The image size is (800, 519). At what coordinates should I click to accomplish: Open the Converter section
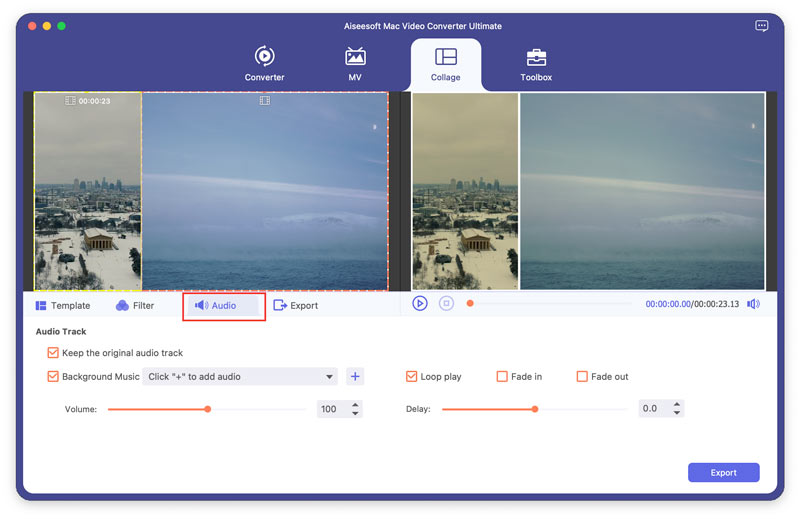click(x=264, y=64)
